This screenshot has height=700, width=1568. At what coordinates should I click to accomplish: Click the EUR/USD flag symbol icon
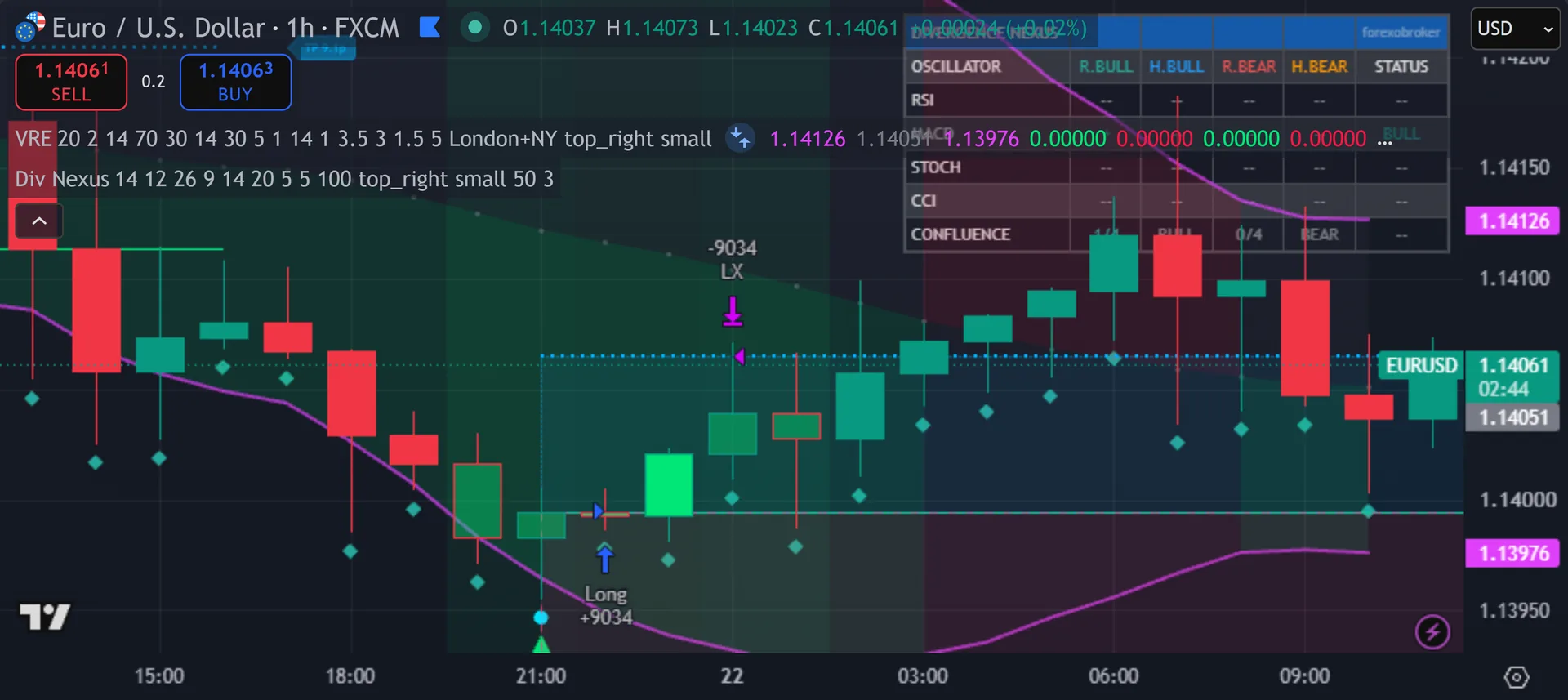30,28
